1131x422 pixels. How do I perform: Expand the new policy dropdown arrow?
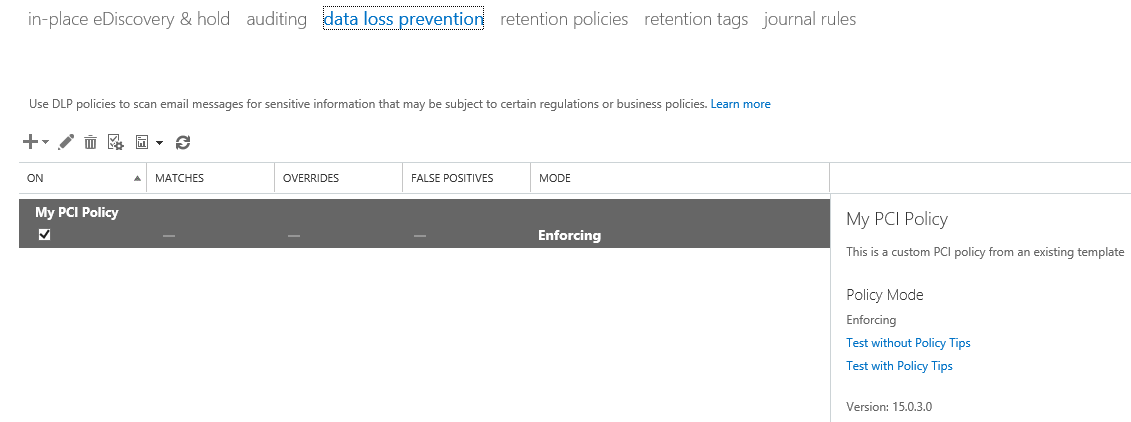tap(46, 143)
